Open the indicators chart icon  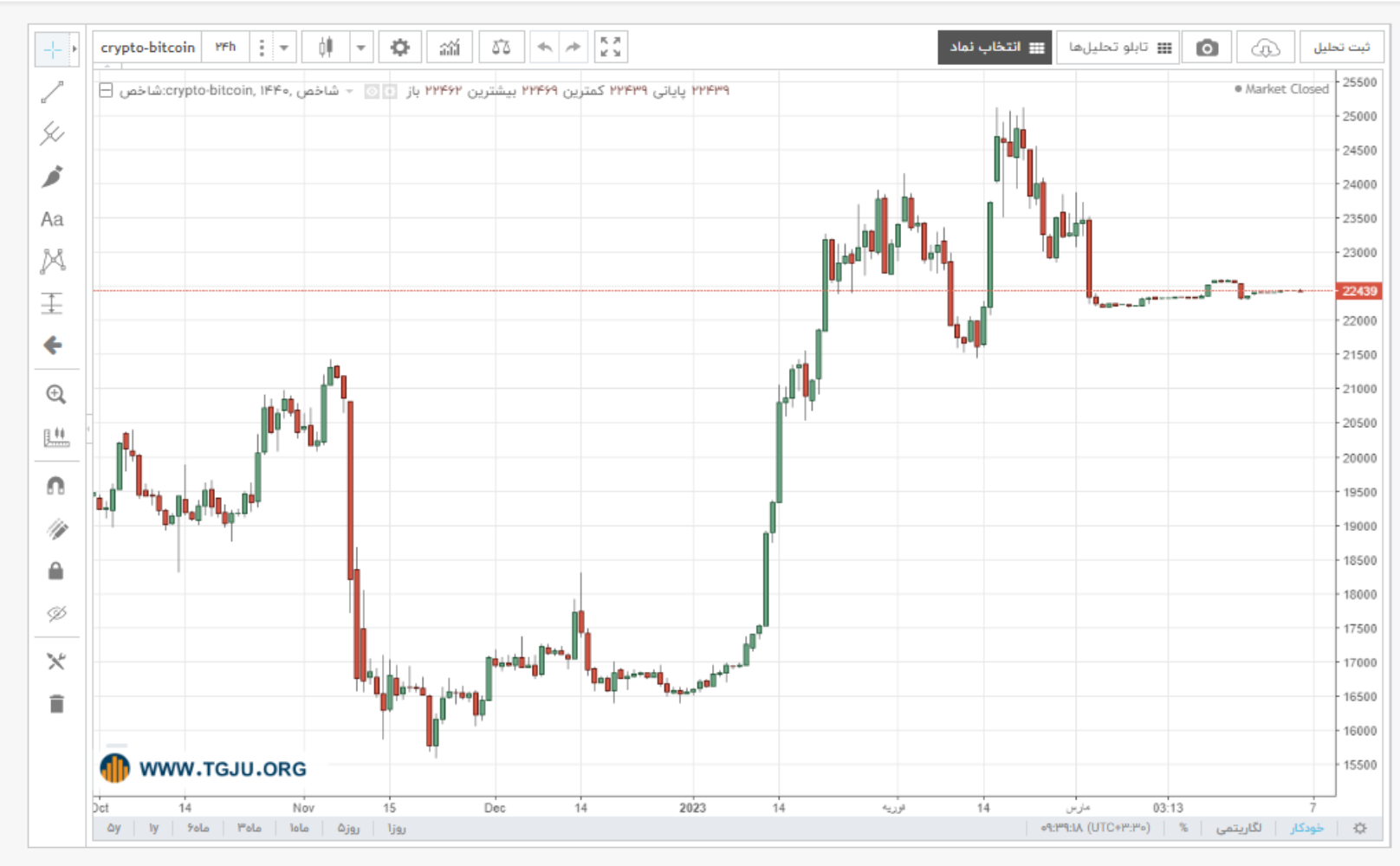[450, 47]
